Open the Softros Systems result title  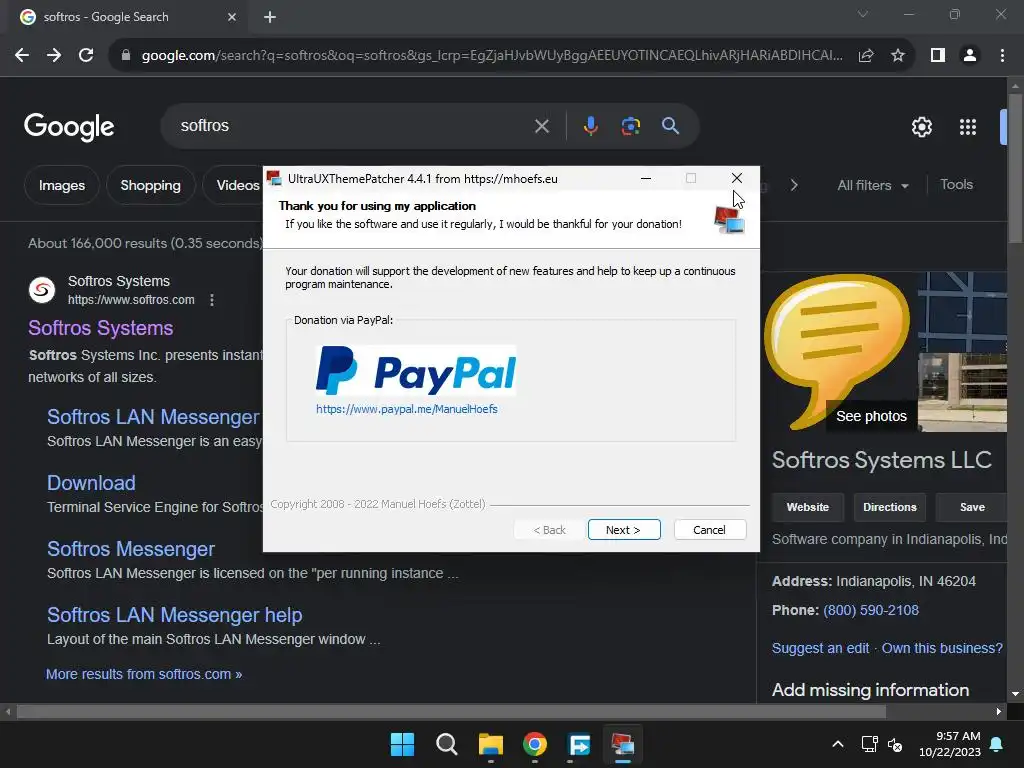(x=101, y=328)
